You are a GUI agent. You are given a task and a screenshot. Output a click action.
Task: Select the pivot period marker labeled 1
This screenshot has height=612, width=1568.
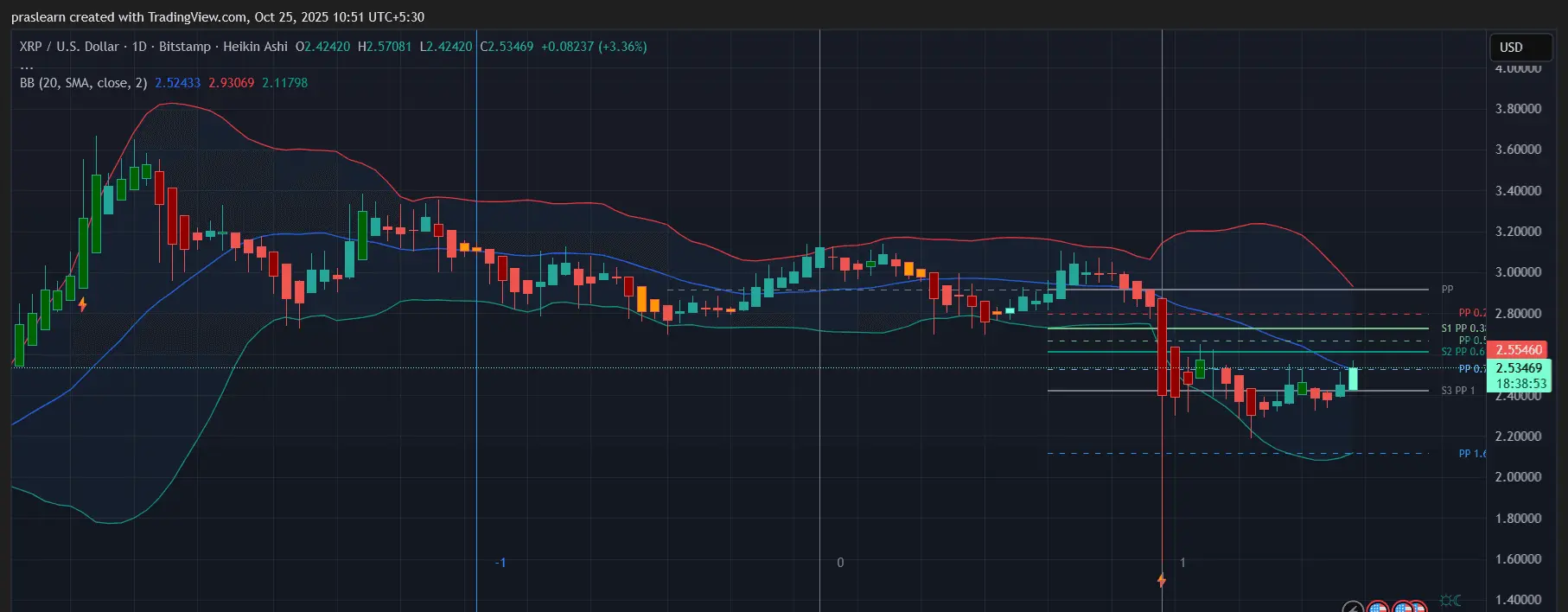(x=1182, y=563)
